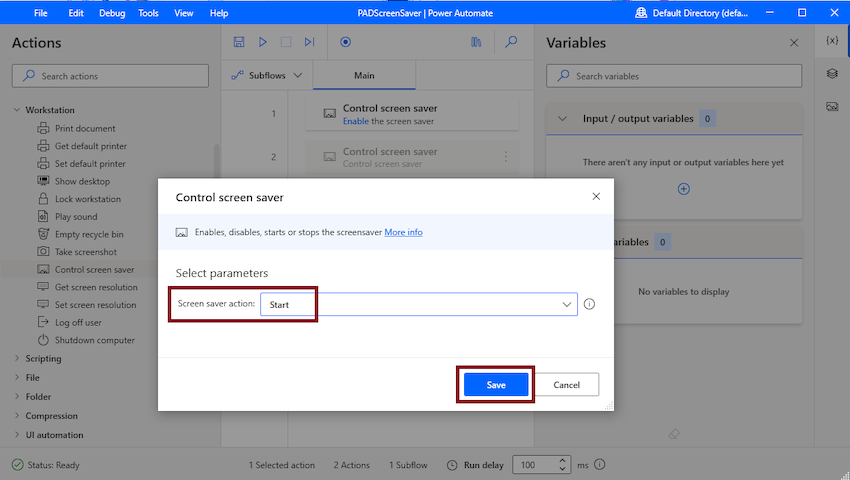This screenshot has height=480, width=850.
Task: Select the Main subflow tab
Action: (364, 75)
